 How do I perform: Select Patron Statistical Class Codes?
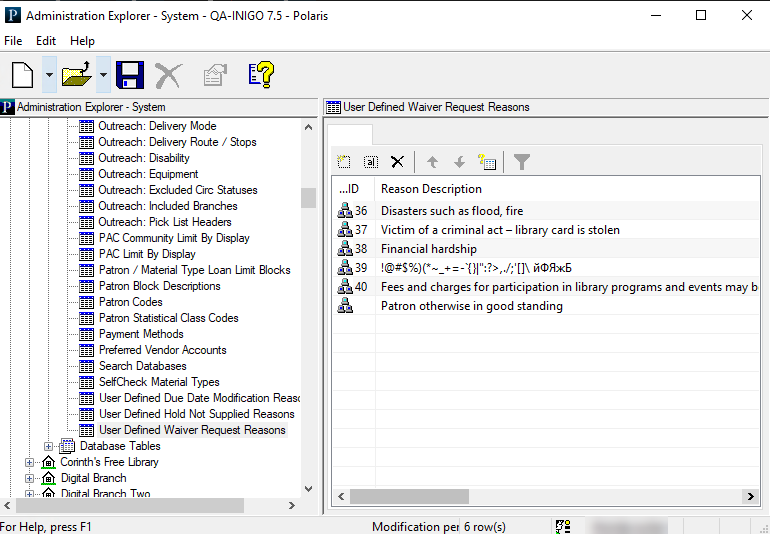click(168, 318)
